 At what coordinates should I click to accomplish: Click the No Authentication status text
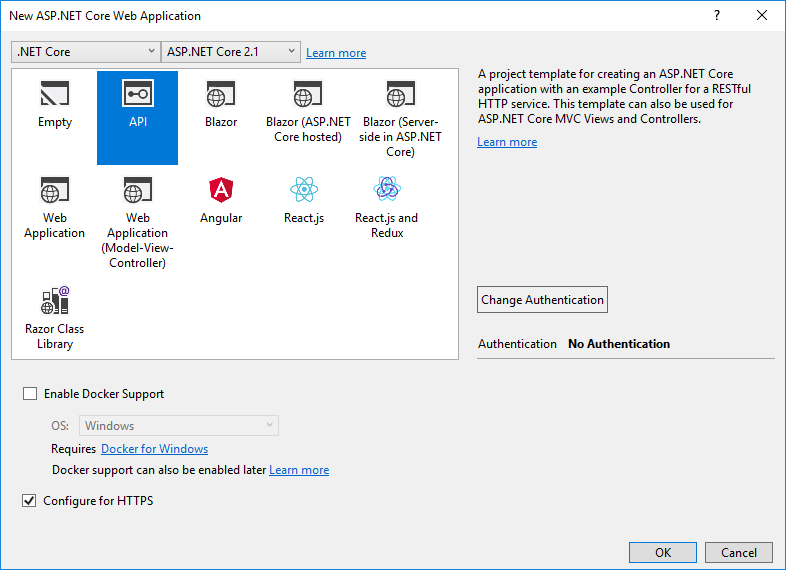[619, 344]
